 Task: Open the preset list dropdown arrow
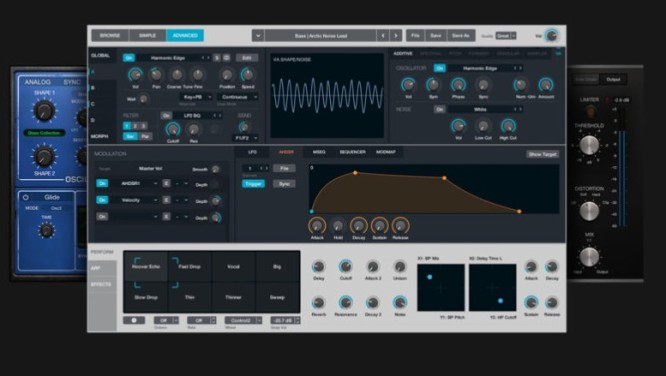[258, 36]
